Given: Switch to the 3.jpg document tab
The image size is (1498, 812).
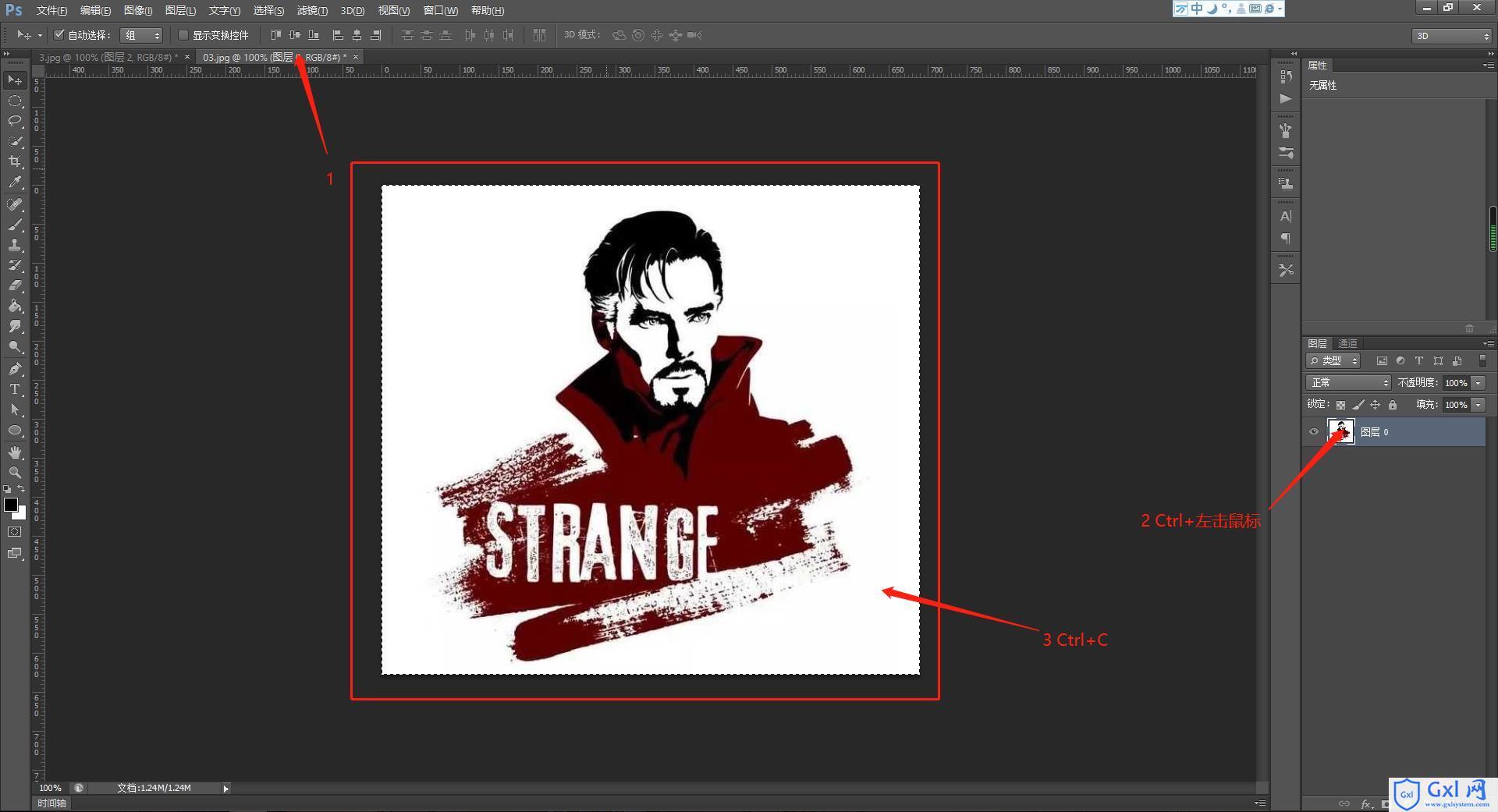Looking at the screenshot, I should point(108,57).
